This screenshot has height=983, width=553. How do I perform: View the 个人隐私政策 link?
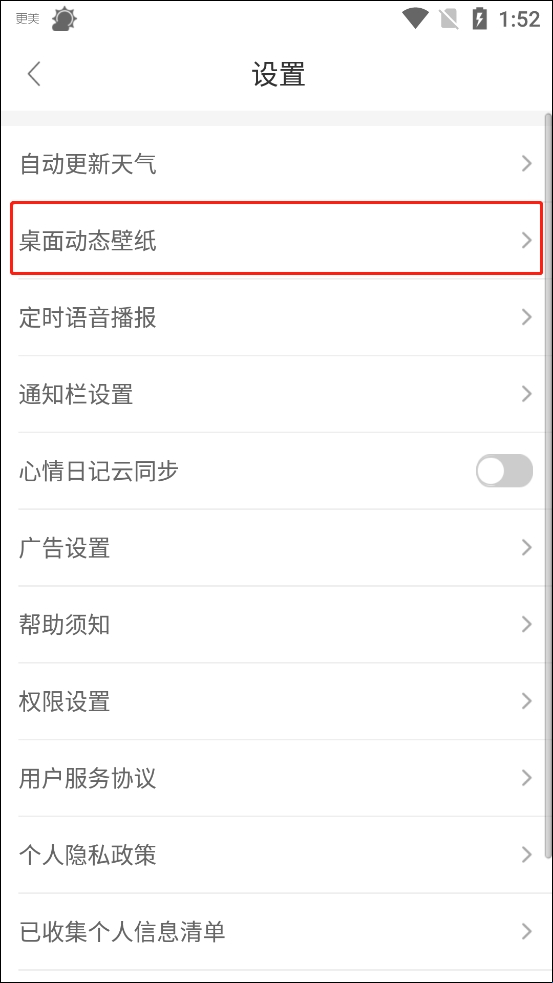tap(276, 855)
